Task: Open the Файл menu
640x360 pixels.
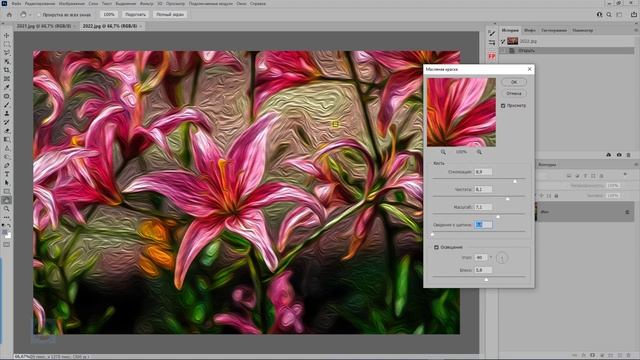Action: (x=16, y=4)
